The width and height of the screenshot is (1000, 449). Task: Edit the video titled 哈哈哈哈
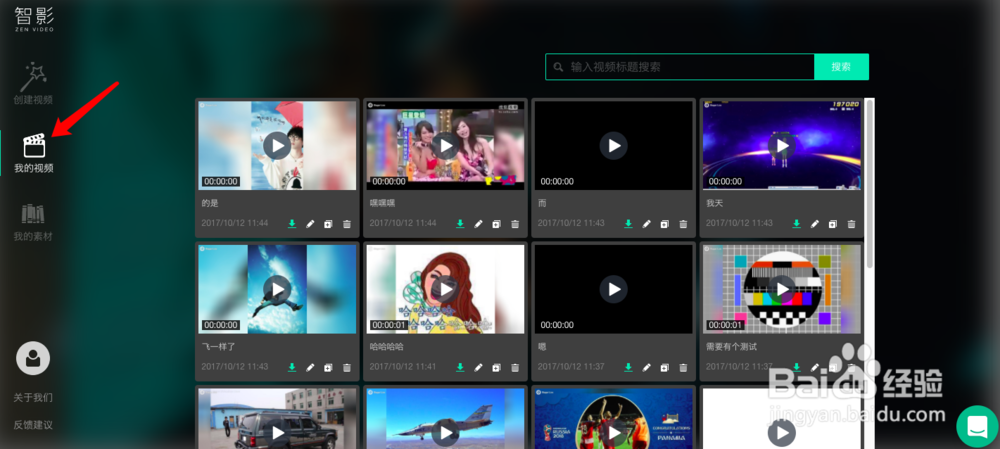tap(478, 367)
